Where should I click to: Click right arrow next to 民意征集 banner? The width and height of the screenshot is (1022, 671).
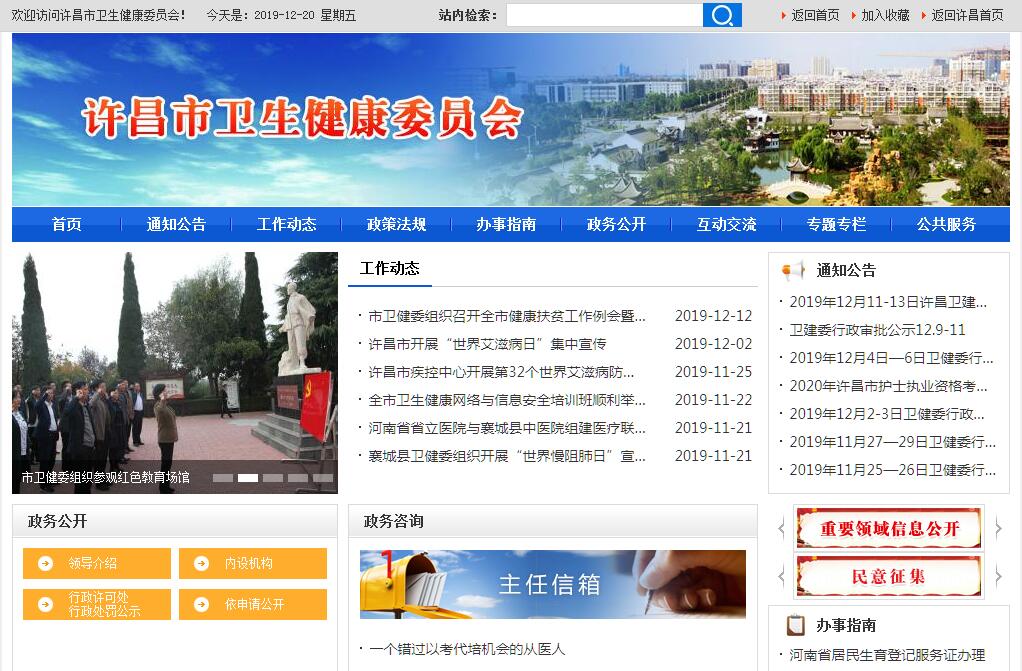pyautogui.click(x=997, y=576)
